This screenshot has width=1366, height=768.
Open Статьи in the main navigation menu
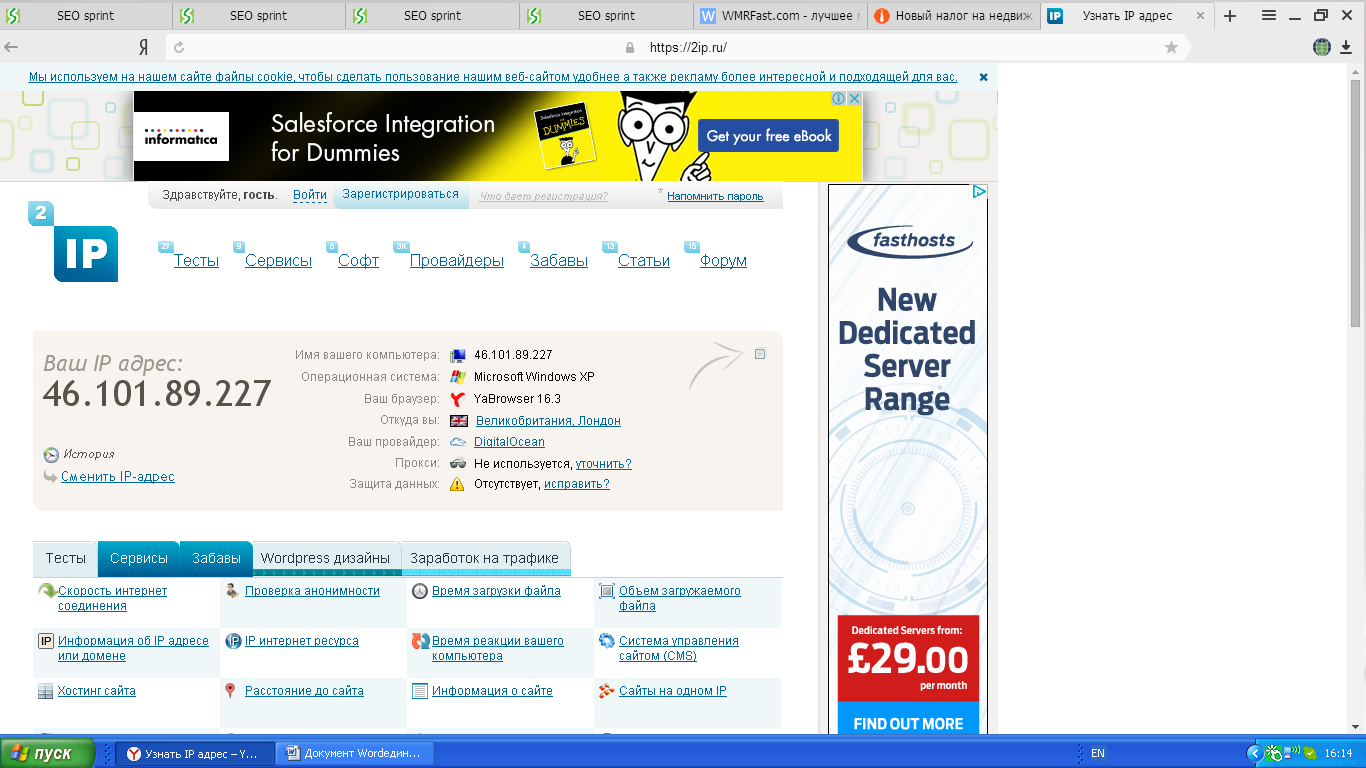click(x=644, y=261)
